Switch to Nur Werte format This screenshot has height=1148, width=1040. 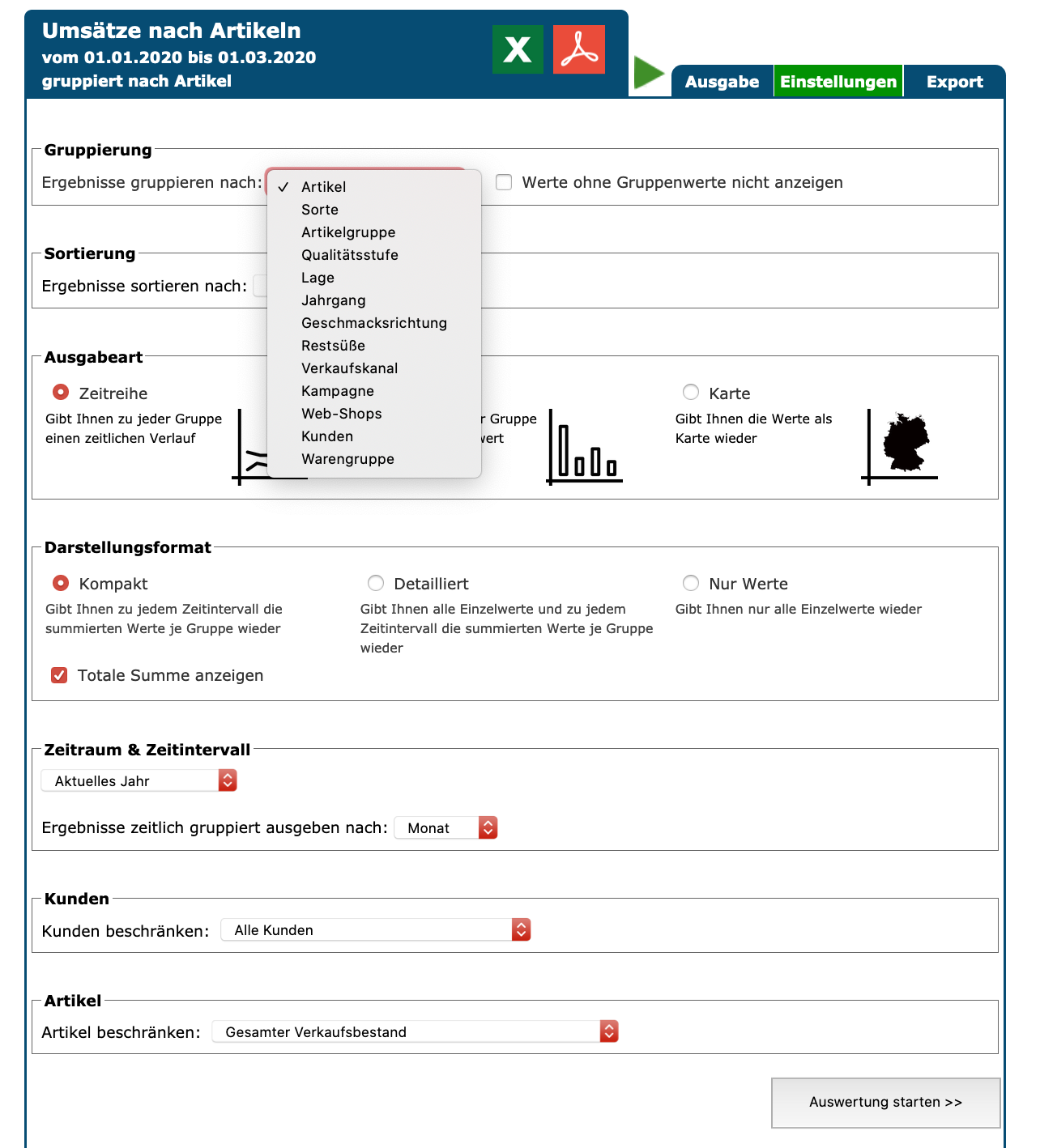point(691,583)
